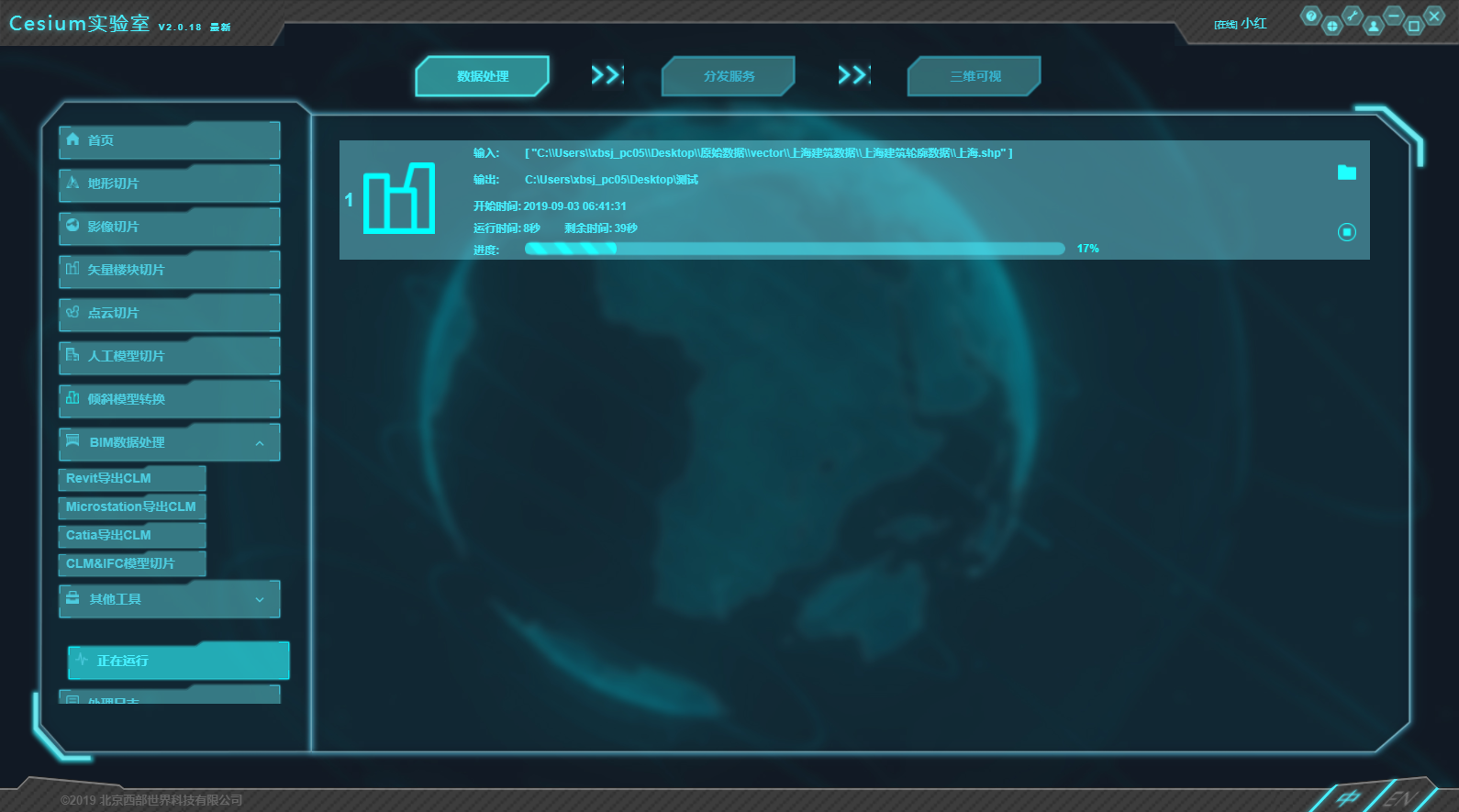Choose Catia导出CLM submenu entry
This screenshot has width=1459, height=812.
[x=132, y=535]
